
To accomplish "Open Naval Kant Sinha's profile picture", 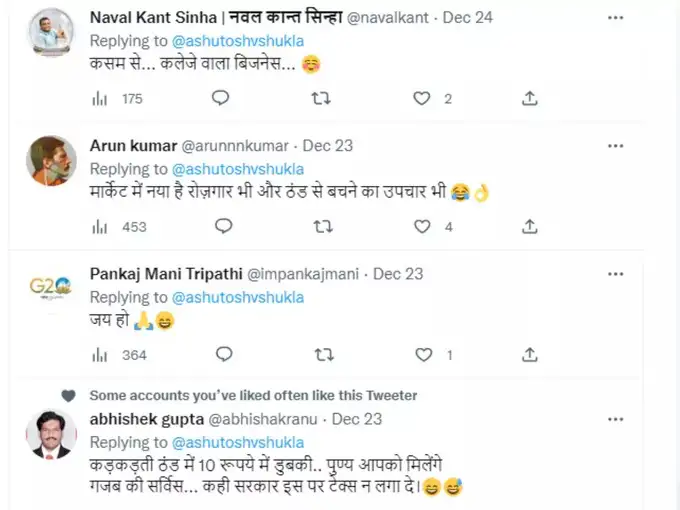I will (x=50, y=34).
